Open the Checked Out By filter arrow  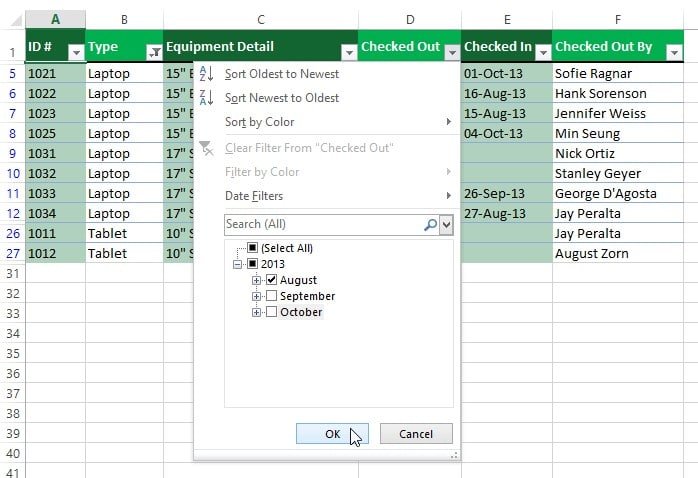674,53
